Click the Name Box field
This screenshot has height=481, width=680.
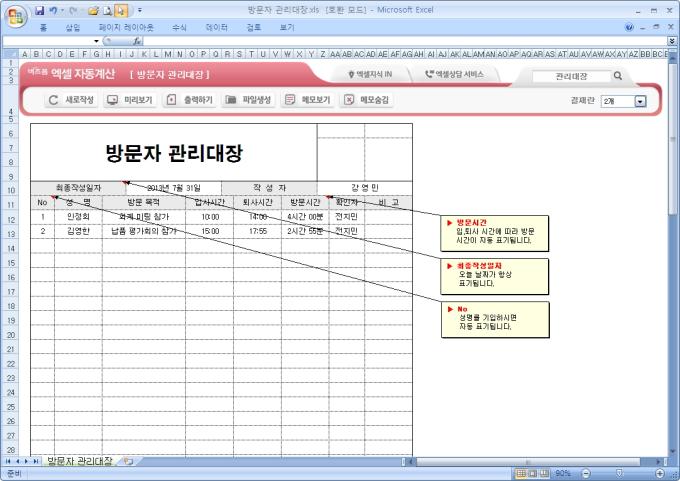point(48,41)
